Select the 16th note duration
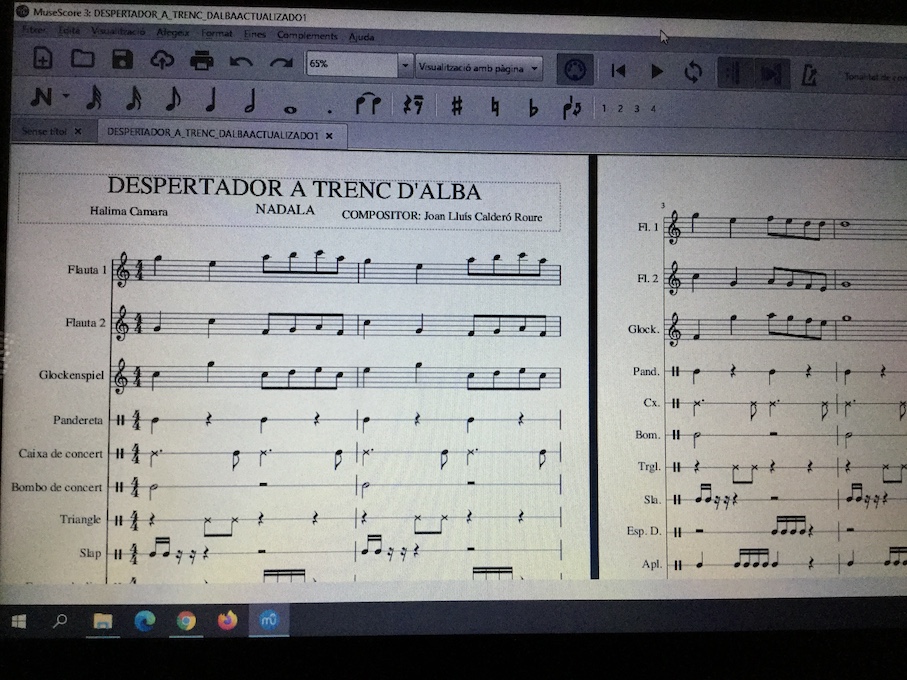Viewport: 907px width, 680px height. coord(134,98)
